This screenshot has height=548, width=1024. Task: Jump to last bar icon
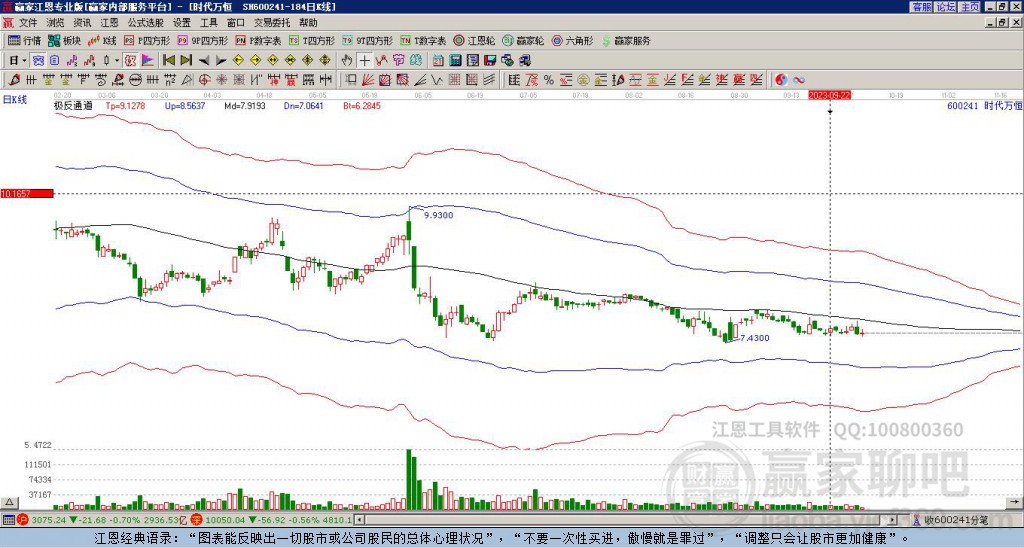185,60
